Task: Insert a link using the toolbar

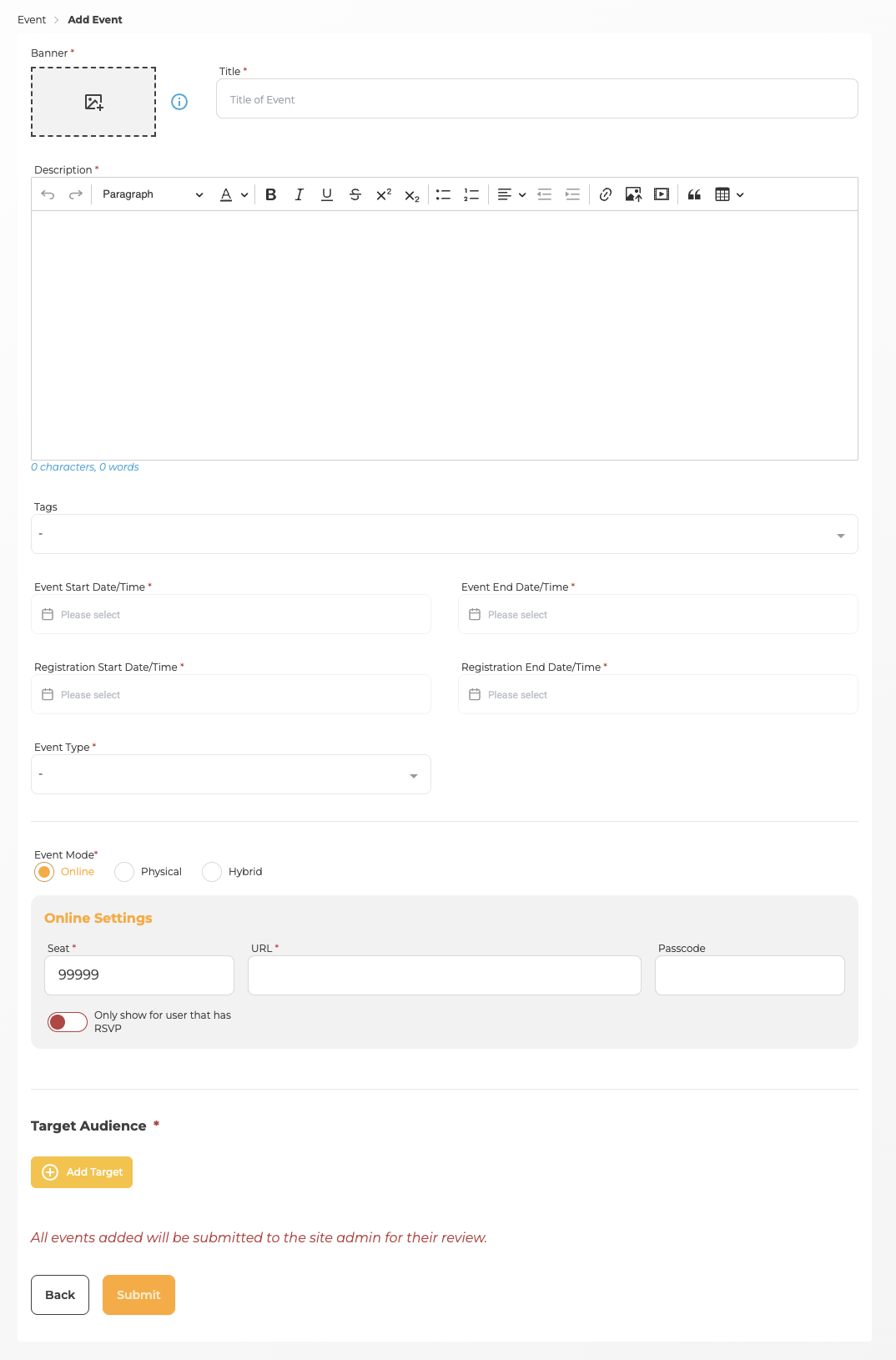Action: point(606,194)
